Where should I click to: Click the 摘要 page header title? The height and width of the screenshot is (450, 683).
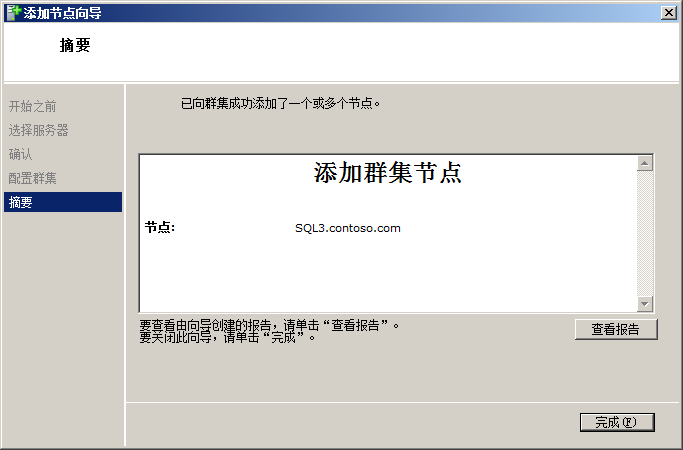click(75, 45)
